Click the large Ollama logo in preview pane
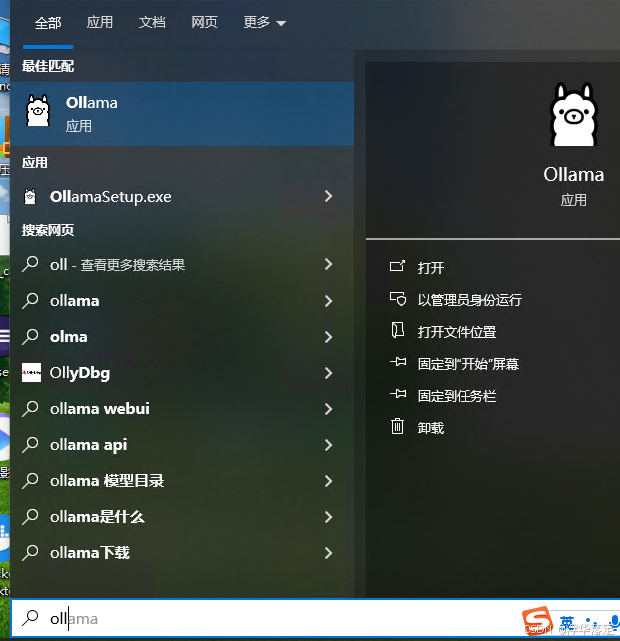The height and width of the screenshot is (641, 620). (573, 114)
